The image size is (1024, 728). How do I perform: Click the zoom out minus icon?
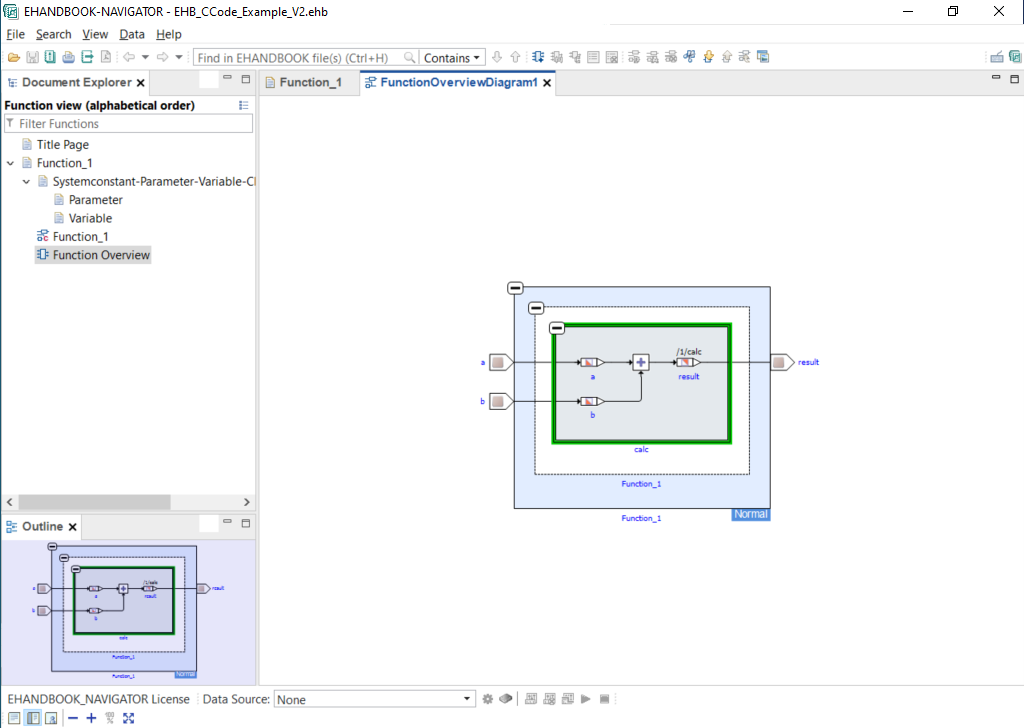(x=73, y=718)
